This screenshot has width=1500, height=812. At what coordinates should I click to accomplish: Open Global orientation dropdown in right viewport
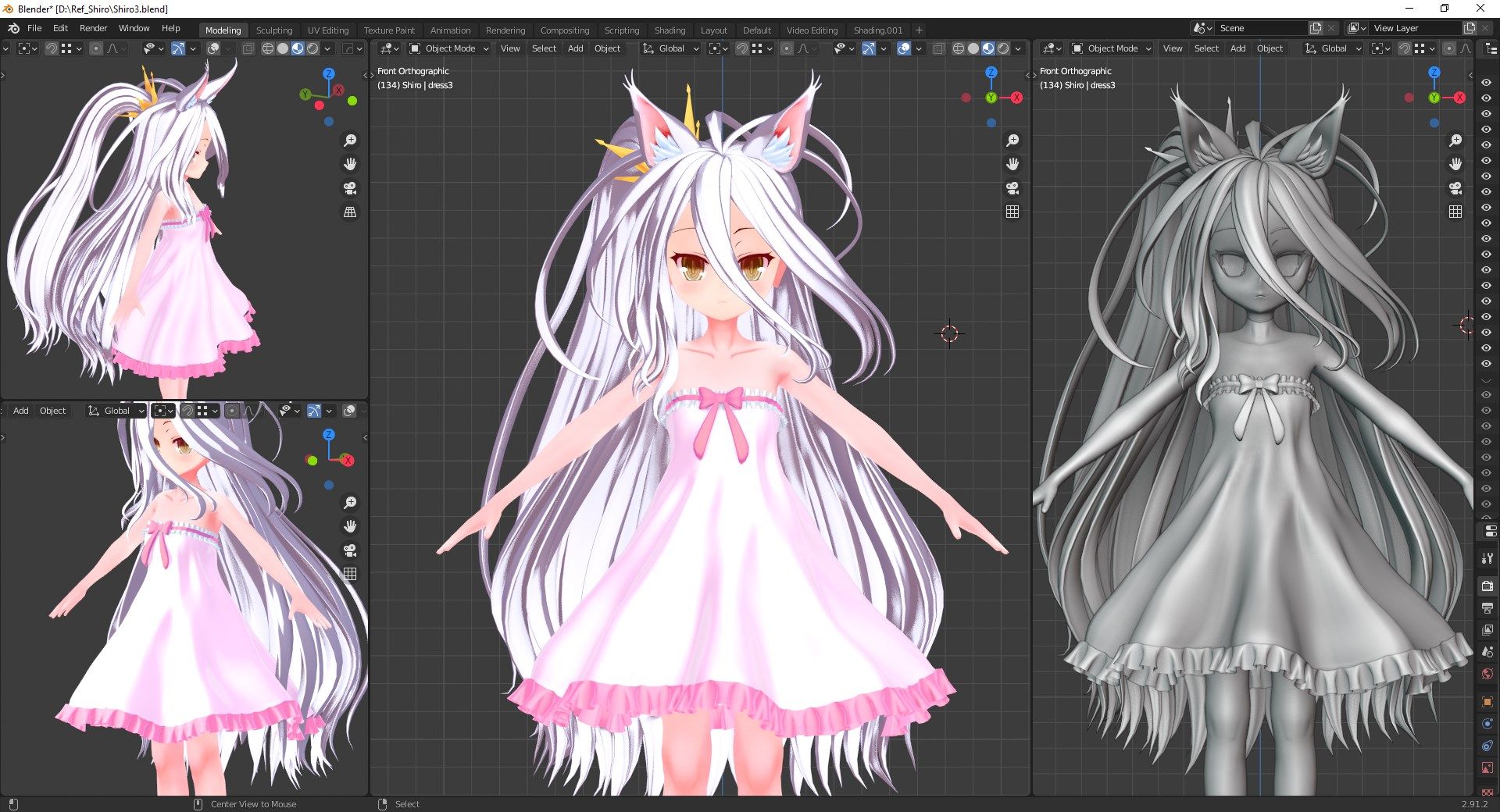[1333, 48]
